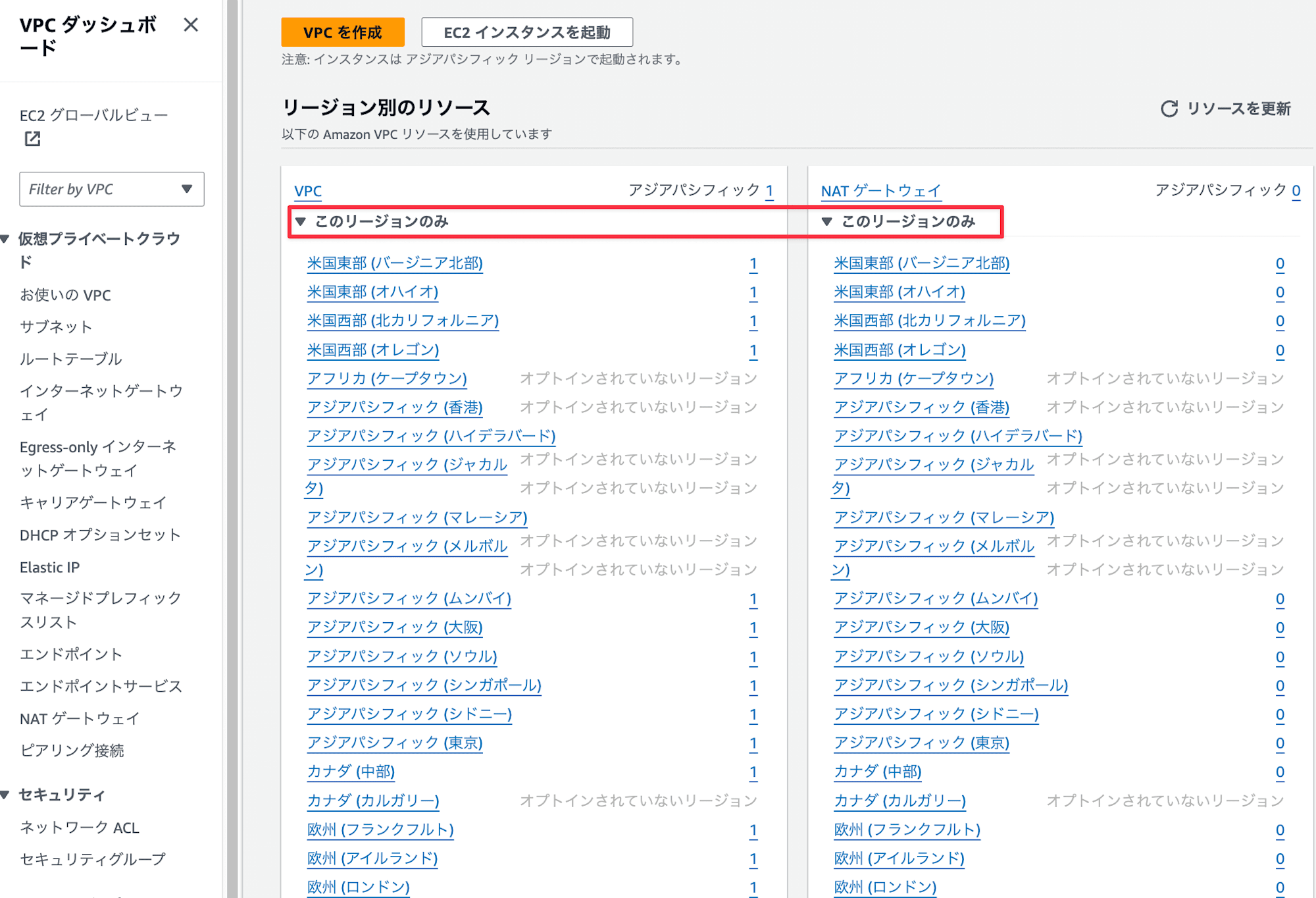The width and height of the screenshot is (1316, 898).
Task: Click the VPC card title link
Action: [308, 191]
